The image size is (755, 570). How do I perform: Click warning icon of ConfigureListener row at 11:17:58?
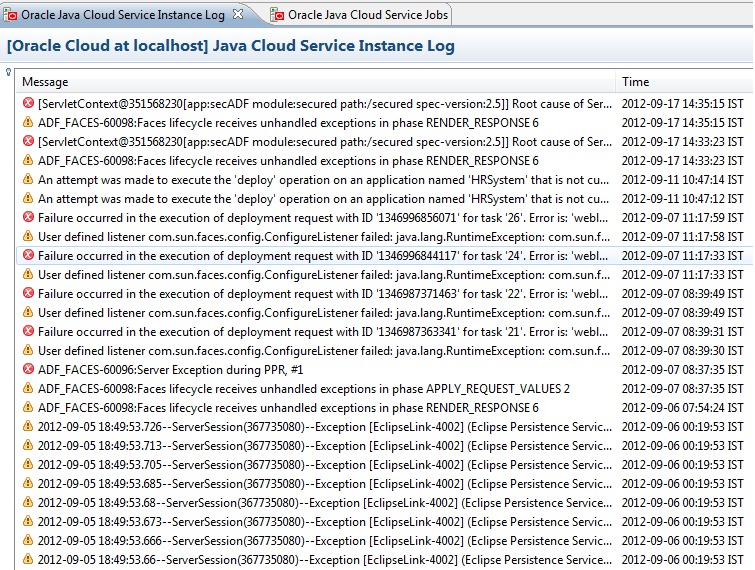(28, 236)
